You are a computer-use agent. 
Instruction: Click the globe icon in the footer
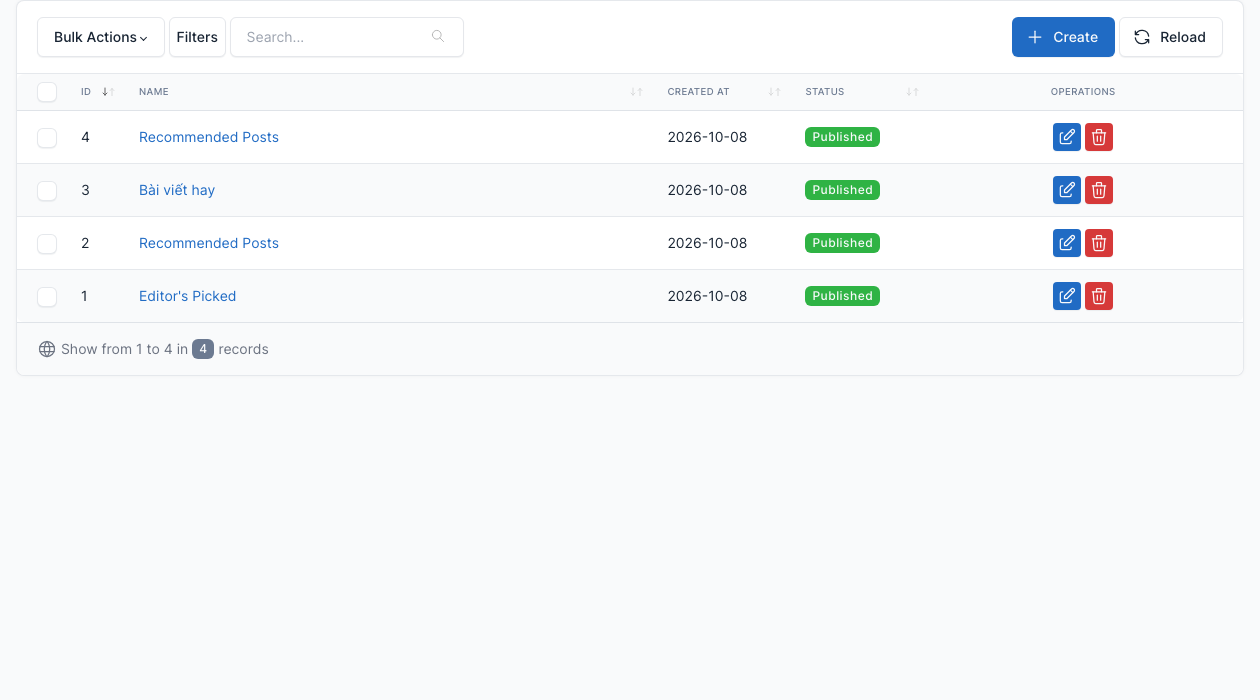coord(47,349)
